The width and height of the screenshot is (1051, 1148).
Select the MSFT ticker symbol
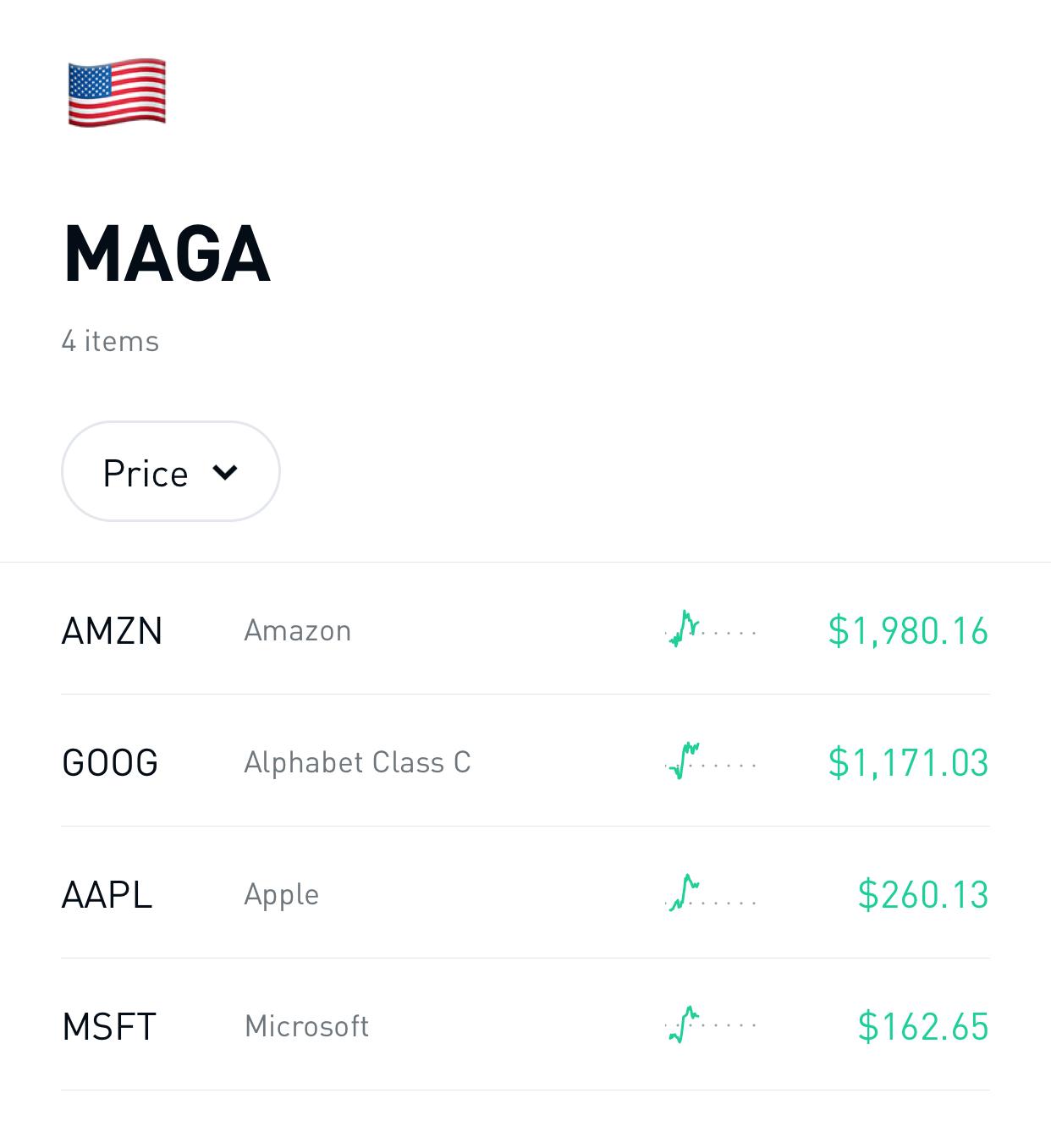[109, 1027]
